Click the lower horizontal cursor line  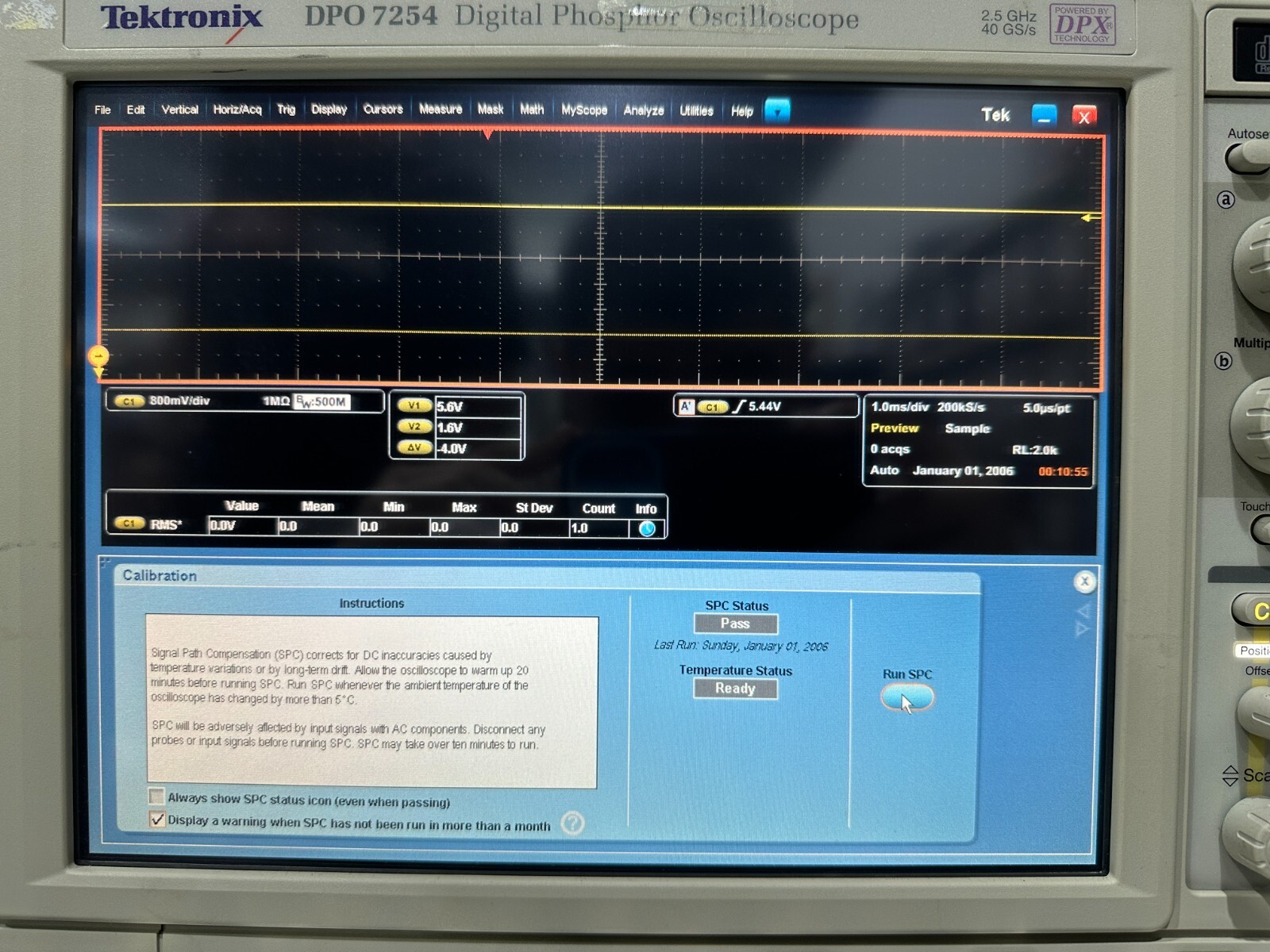pos(601,334)
